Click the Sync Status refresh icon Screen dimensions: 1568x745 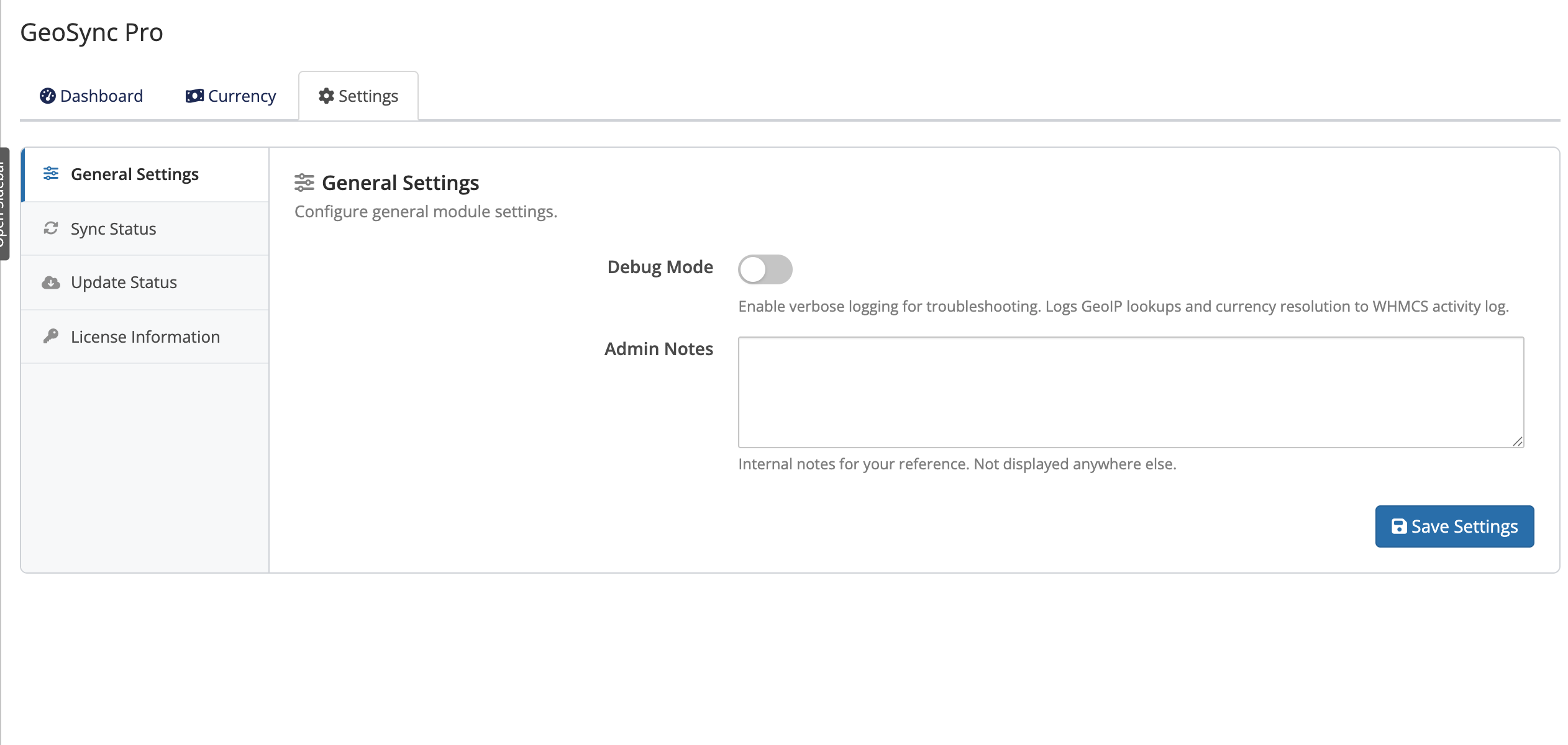tap(51, 228)
